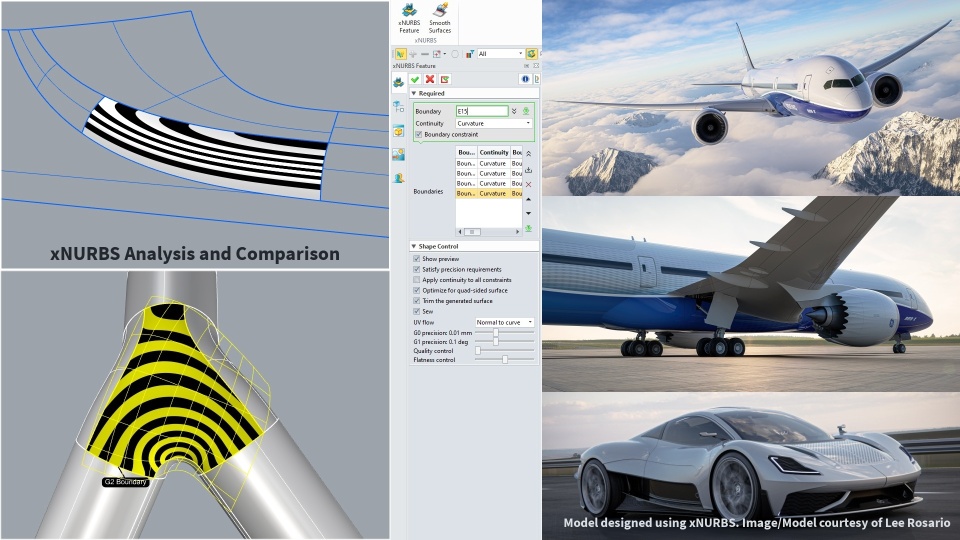Toggle the Boundary constraint checkbox

[x=418, y=134]
